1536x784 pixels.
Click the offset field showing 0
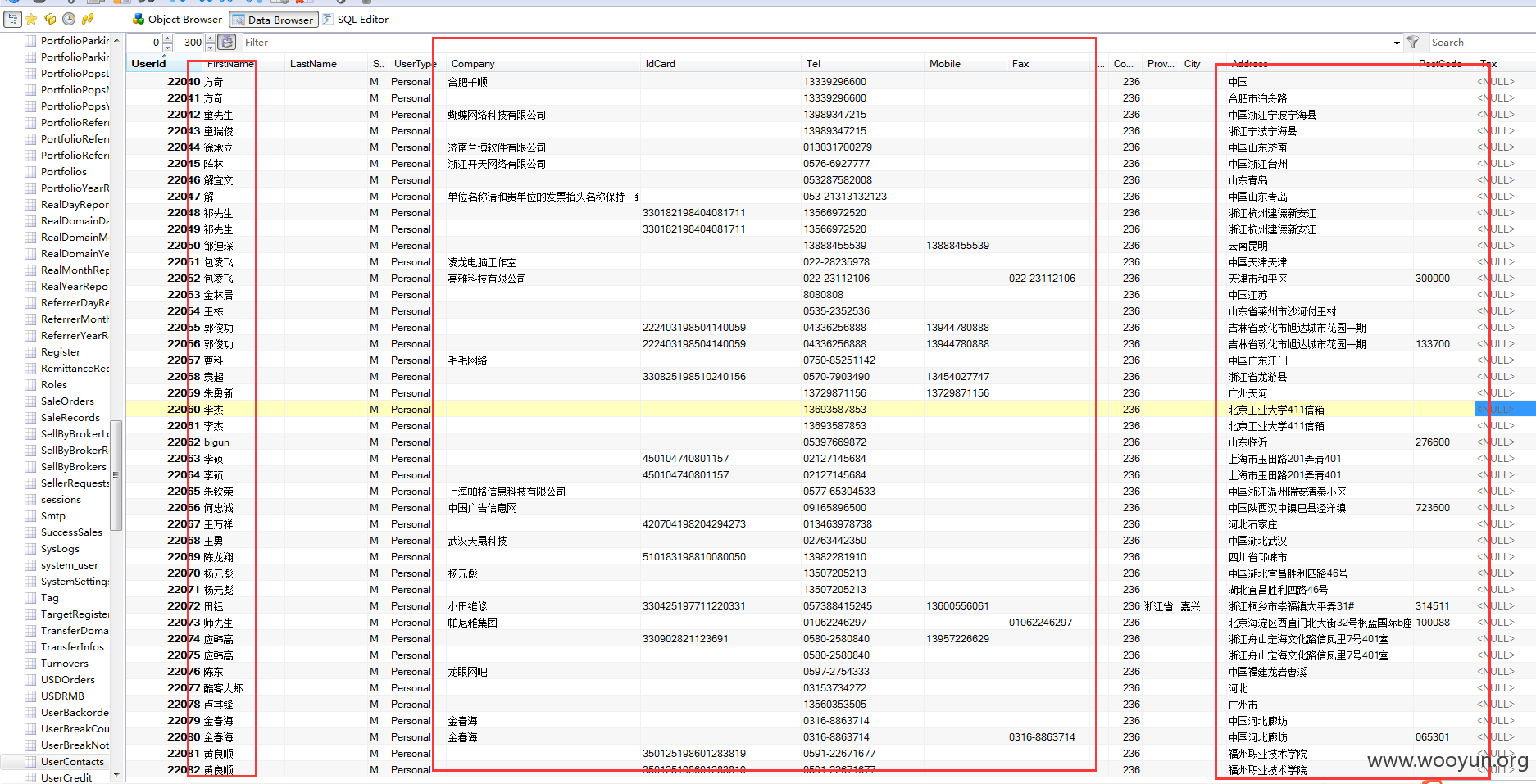[144, 43]
